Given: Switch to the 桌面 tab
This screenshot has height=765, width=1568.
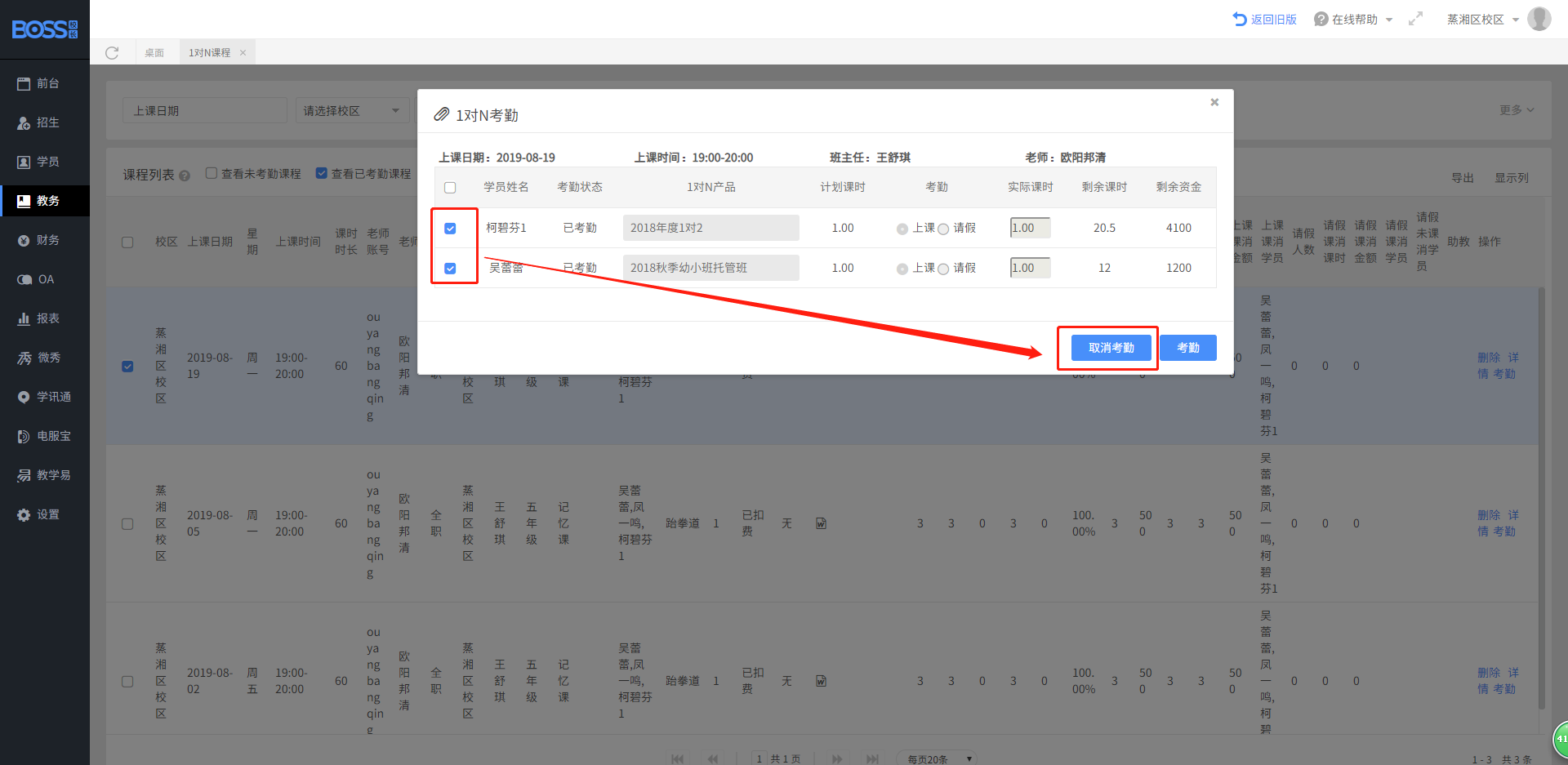Looking at the screenshot, I should tap(154, 52).
